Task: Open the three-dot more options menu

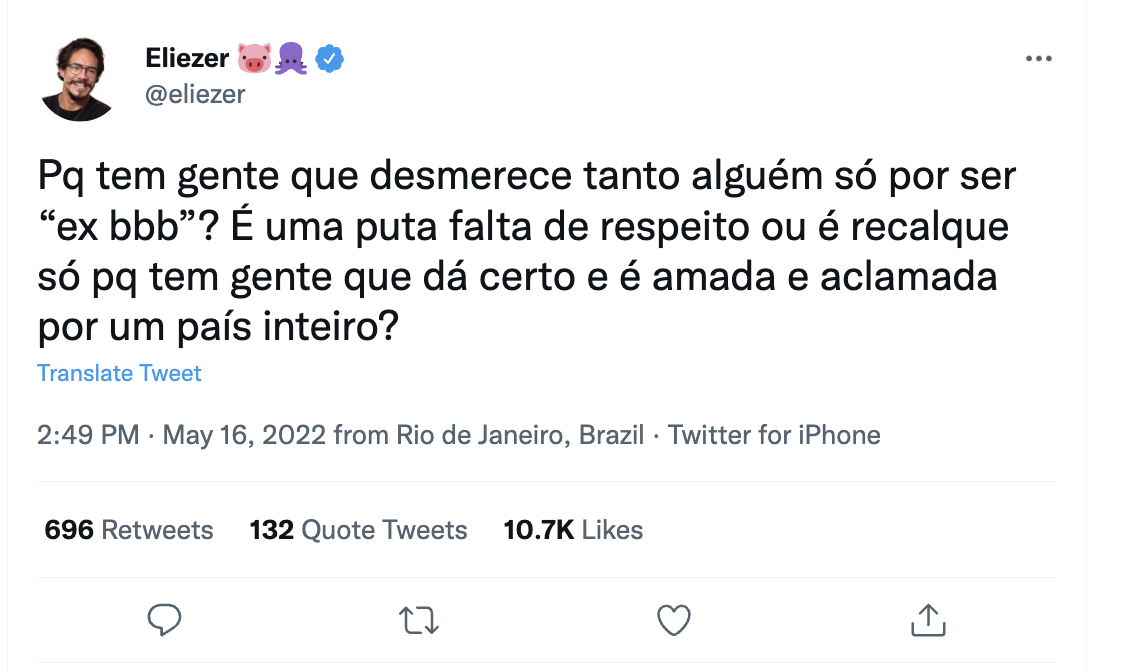Action: (1039, 59)
